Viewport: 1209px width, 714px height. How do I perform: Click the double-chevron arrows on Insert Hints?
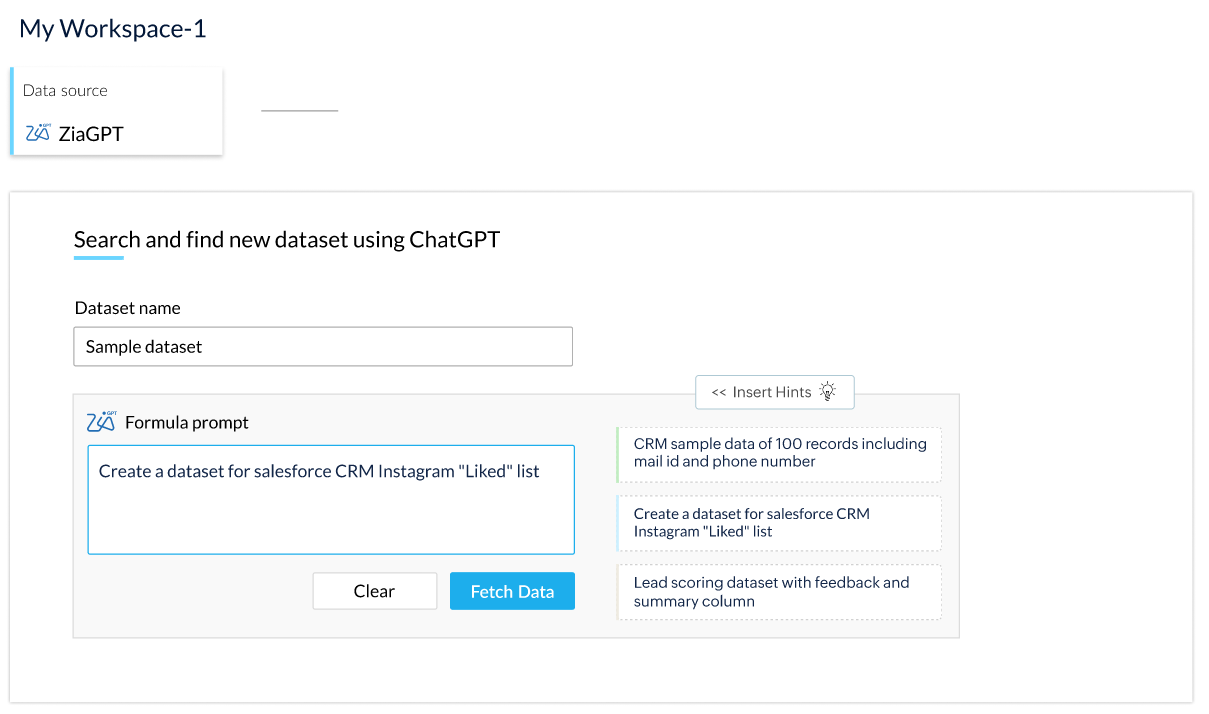718,393
